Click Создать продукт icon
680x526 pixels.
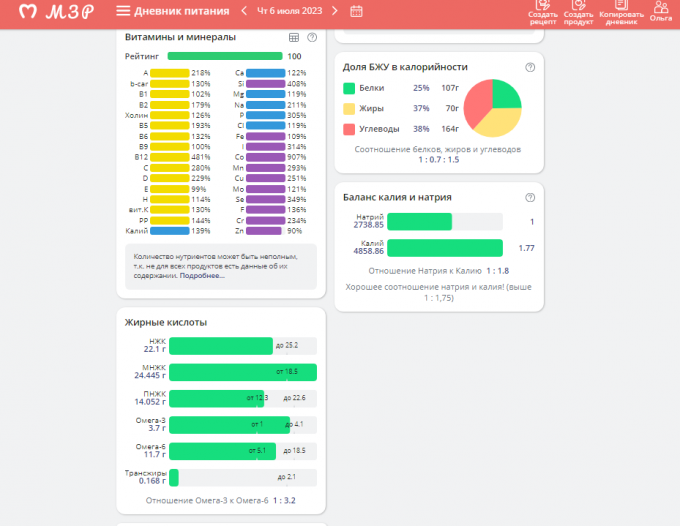(578, 12)
